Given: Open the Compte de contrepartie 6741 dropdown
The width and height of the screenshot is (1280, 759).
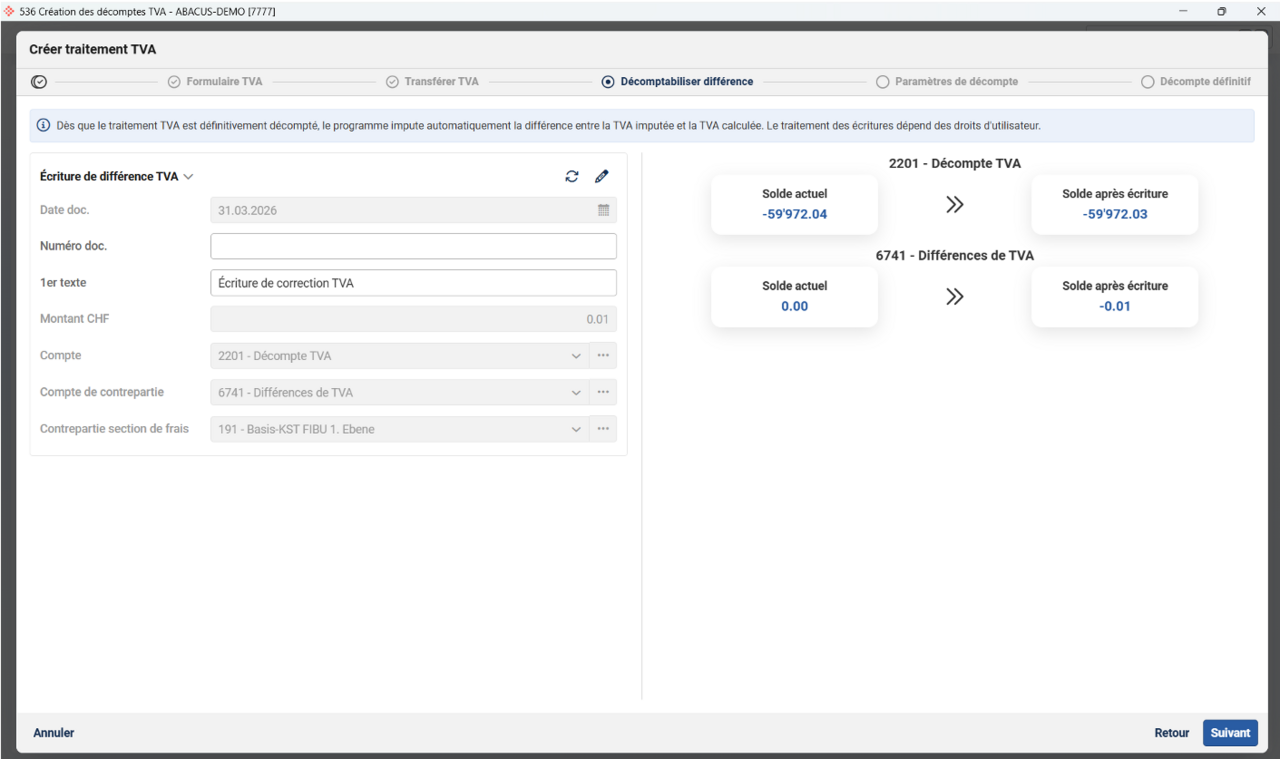Looking at the screenshot, I should click(x=576, y=393).
